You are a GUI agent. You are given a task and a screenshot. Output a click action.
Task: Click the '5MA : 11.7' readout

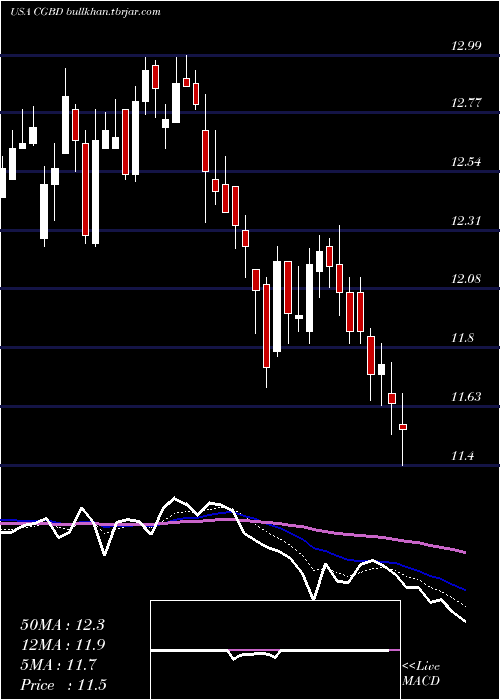pos(58,665)
